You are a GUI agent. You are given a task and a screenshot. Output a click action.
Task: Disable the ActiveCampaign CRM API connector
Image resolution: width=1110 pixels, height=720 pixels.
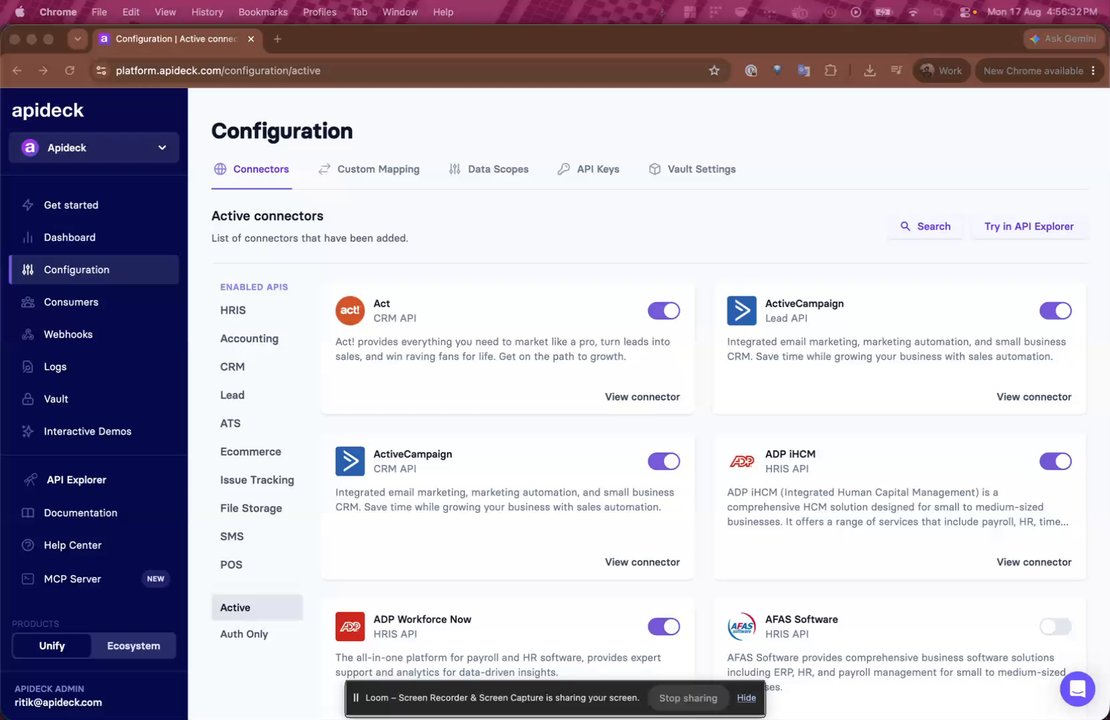[x=663, y=462]
